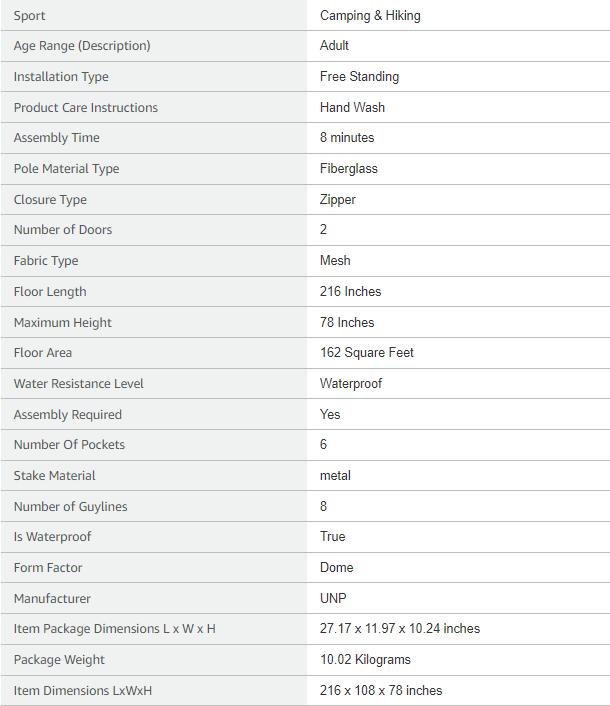Select the Water Resistance Level label
Screen dimensions: 610x706
coord(78,383)
